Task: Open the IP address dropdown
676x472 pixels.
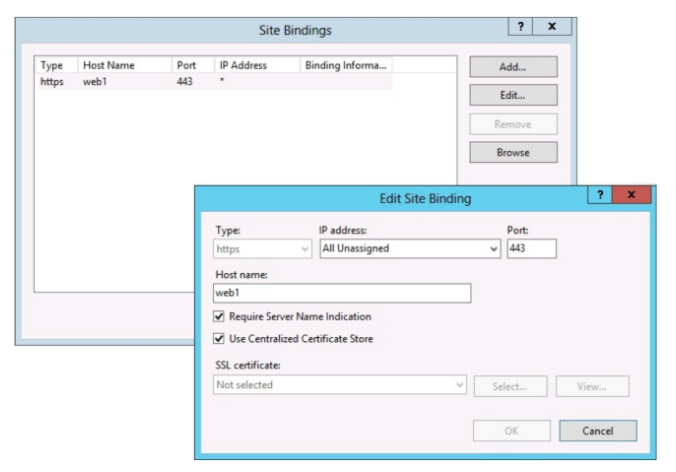Action: [x=410, y=249]
